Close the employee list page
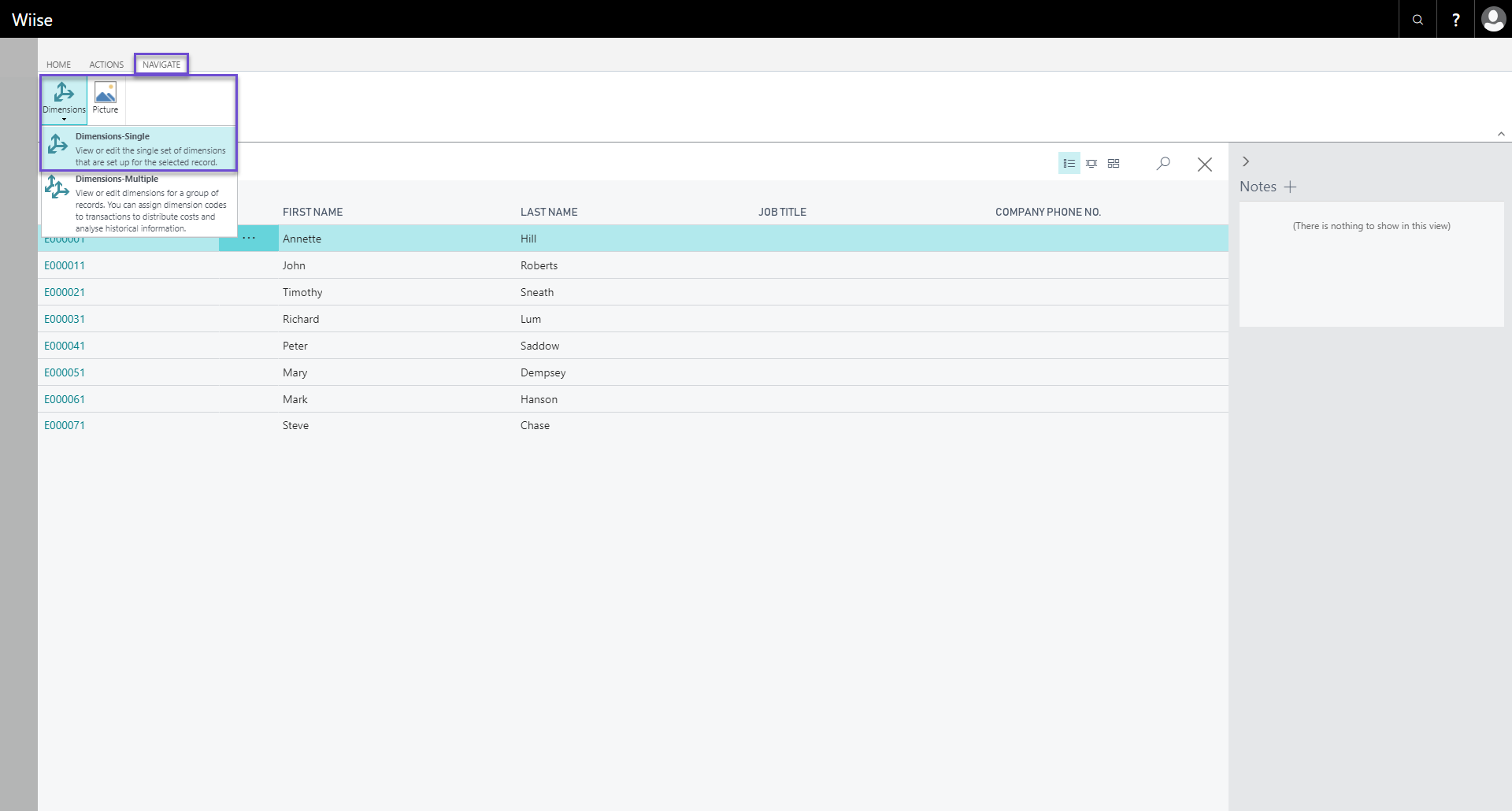1512x811 pixels. [x=1205, y=165]
